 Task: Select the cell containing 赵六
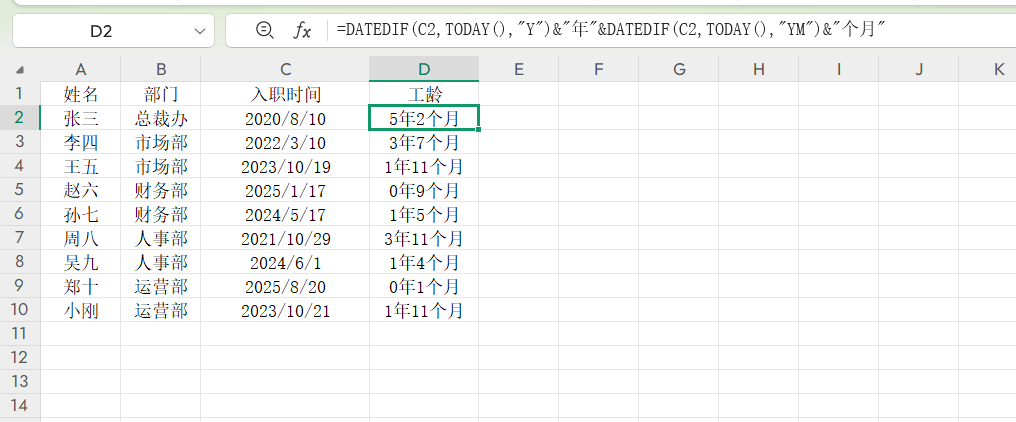pos(80,190)
